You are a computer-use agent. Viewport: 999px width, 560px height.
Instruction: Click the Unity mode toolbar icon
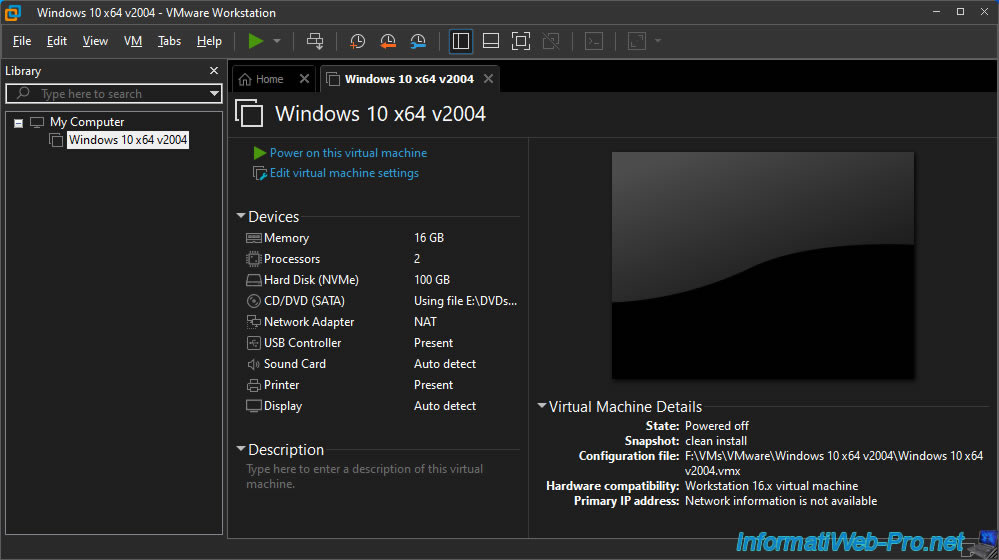(x=551, y=41)
